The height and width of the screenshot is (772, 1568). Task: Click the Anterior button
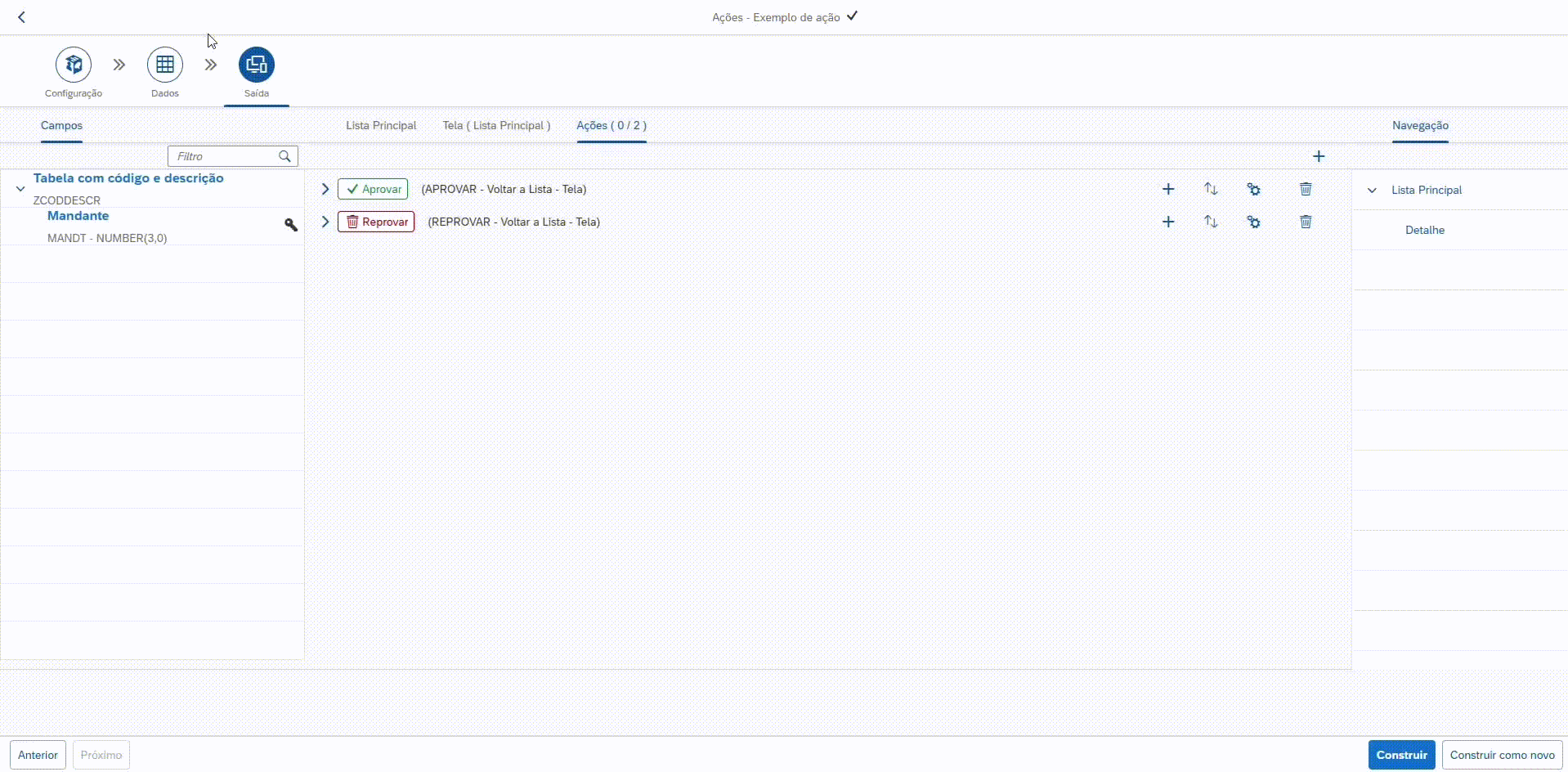pos(38,755)
